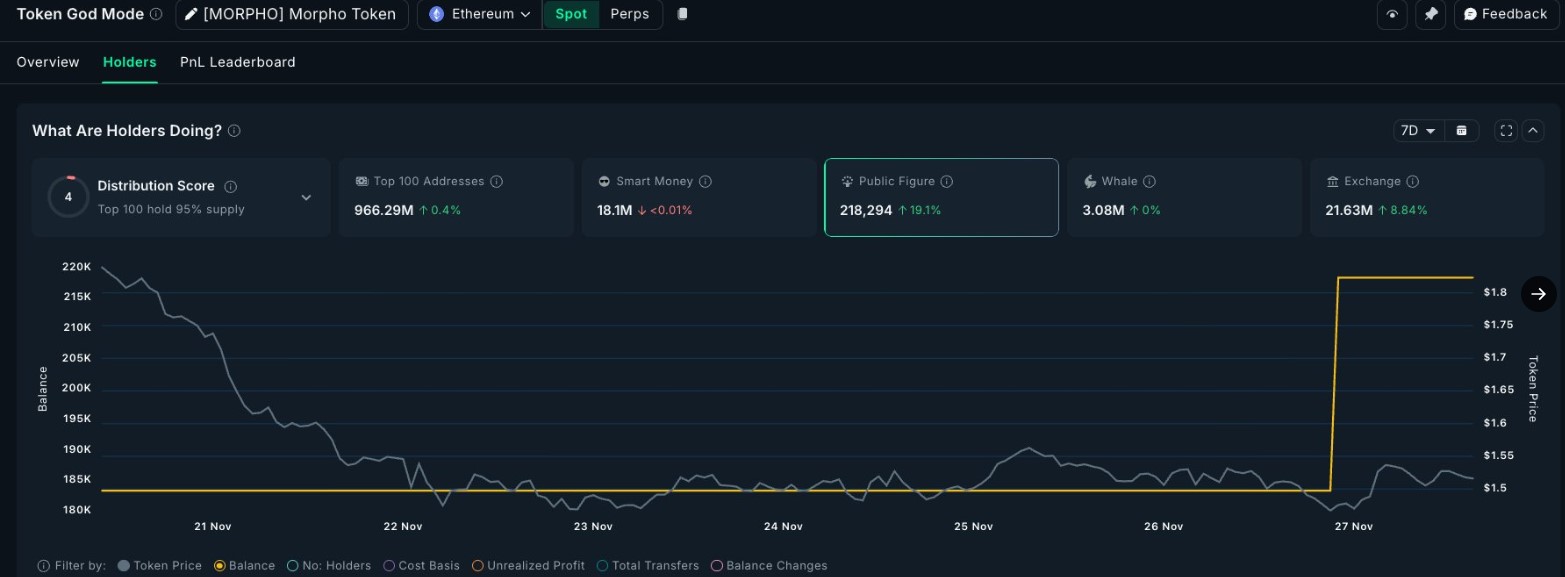
Task: Open the Ethereum chain dropdown
Action: [480, 14]
